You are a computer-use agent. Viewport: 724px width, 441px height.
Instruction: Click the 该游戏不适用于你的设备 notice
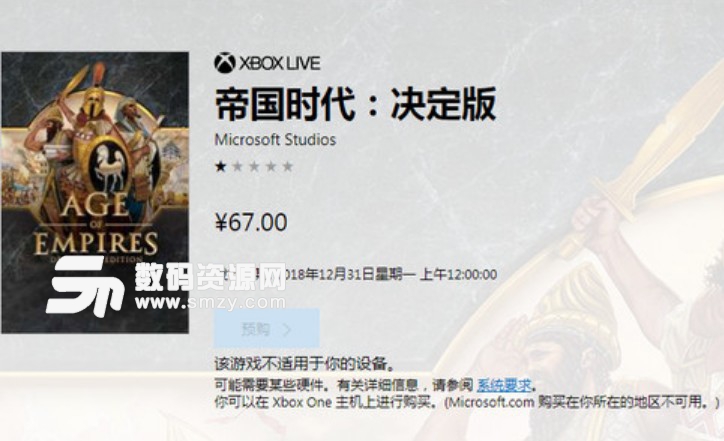coord(305,364)
